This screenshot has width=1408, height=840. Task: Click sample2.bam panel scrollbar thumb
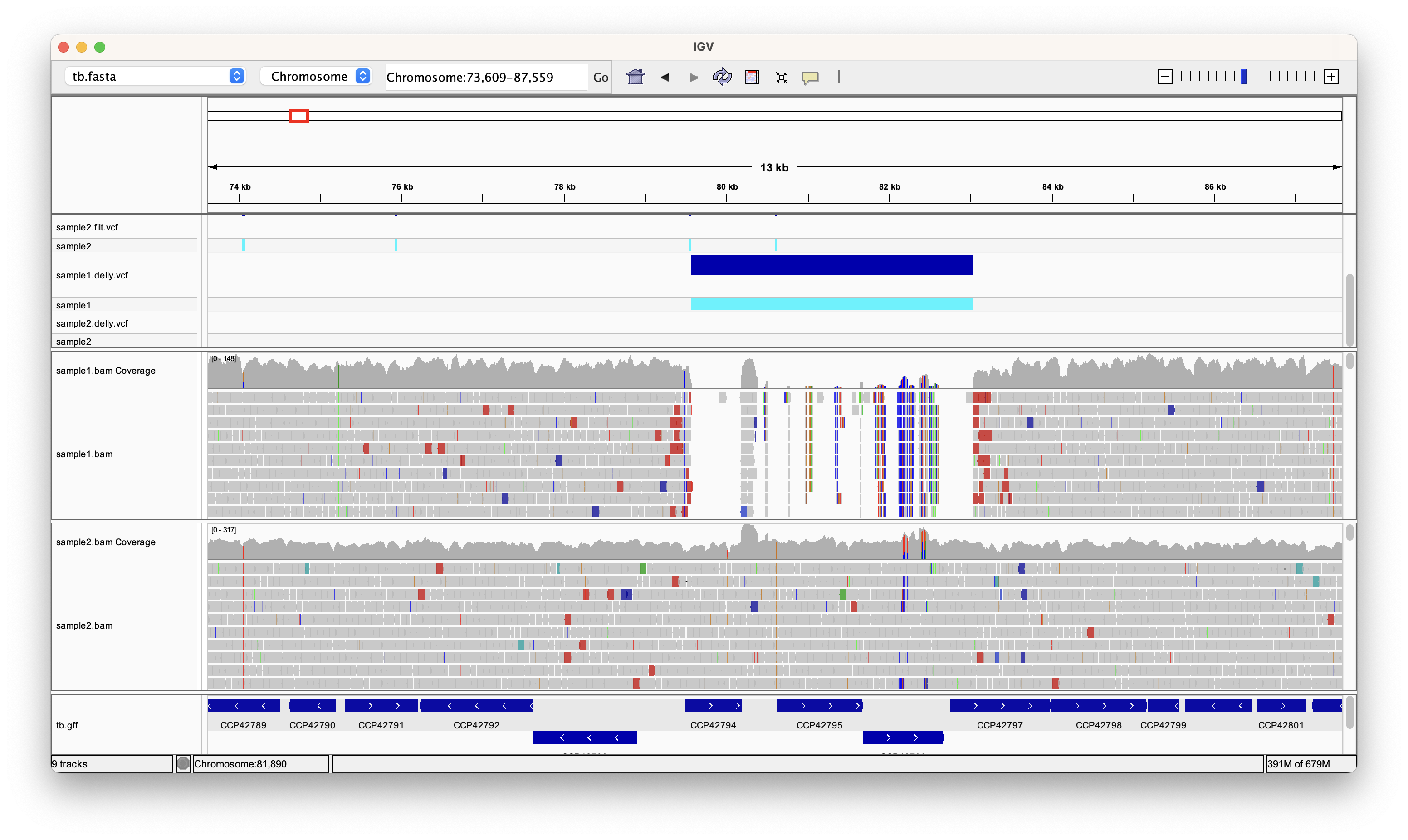point(1349,532)
